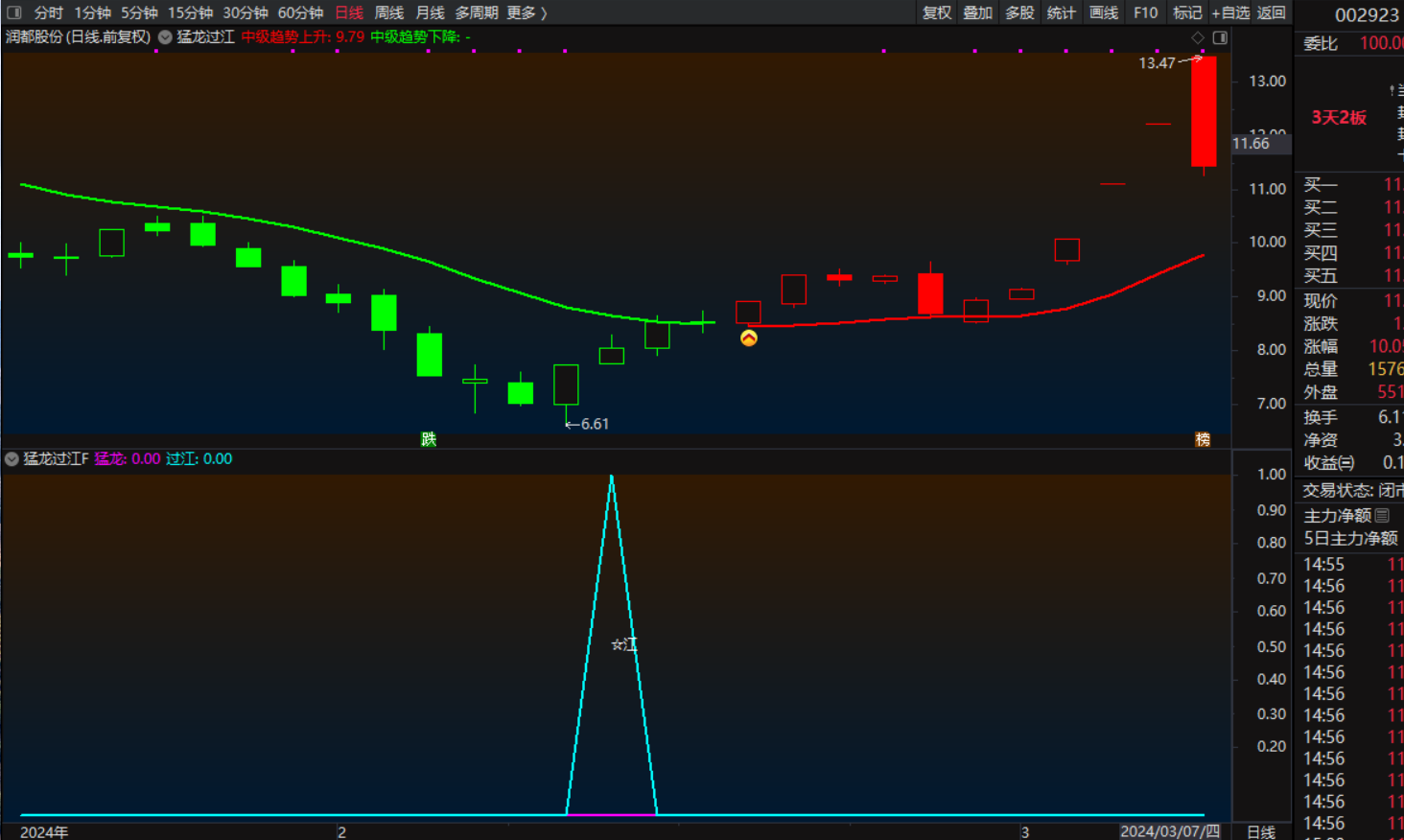Click the orange up-arrow signal marker
Screen dimensions: 1404x840
pos(749,338)
